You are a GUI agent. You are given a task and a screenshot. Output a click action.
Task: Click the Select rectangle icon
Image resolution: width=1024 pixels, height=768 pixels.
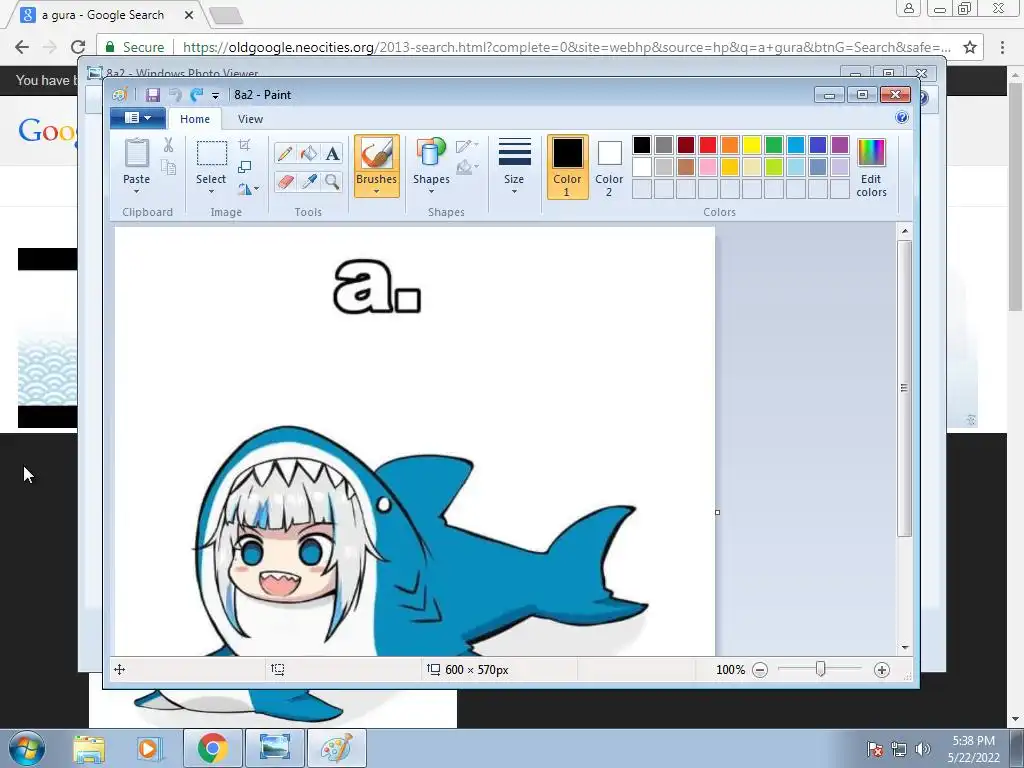[212, 154]
